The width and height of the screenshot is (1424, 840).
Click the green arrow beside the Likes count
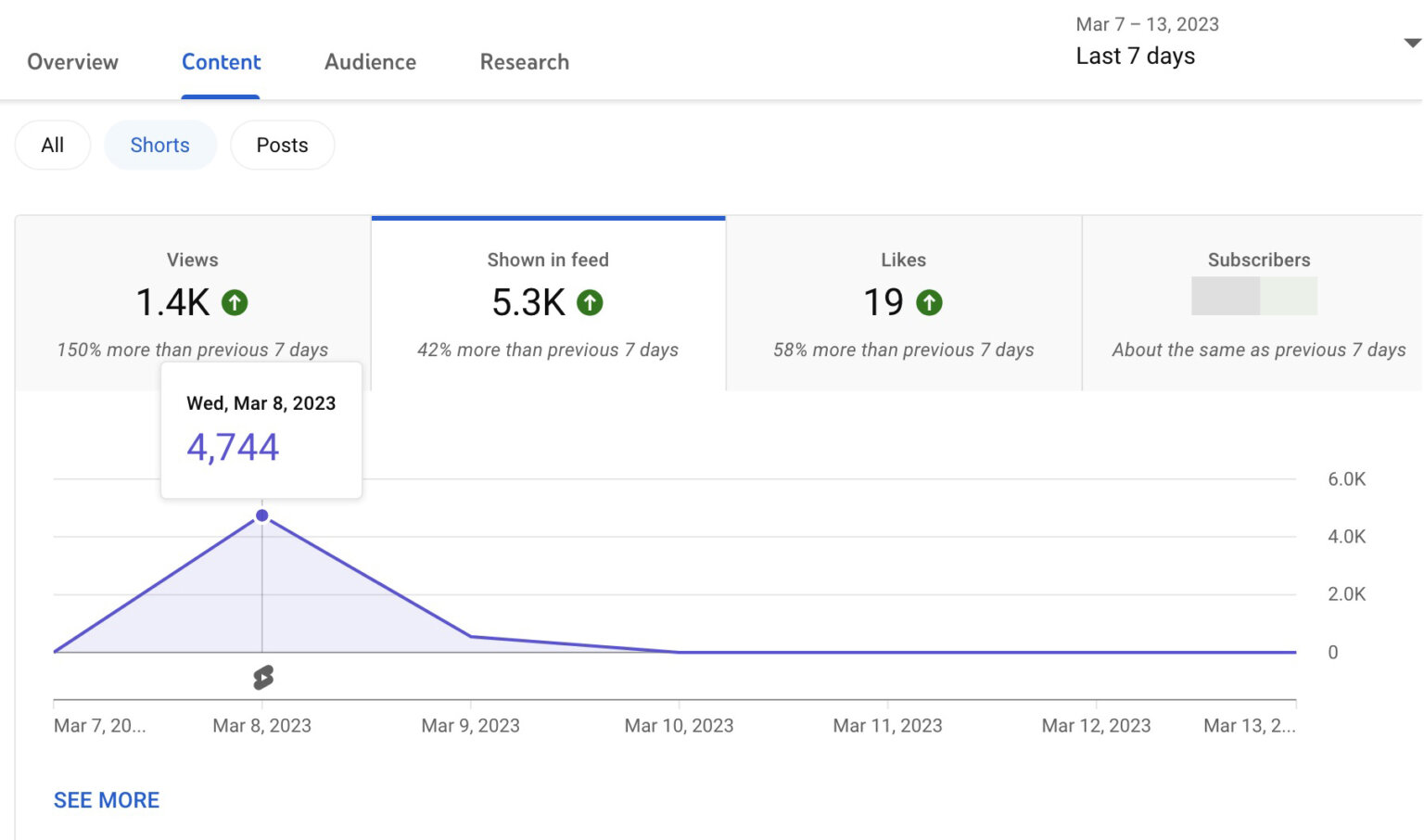pos(931,302)
